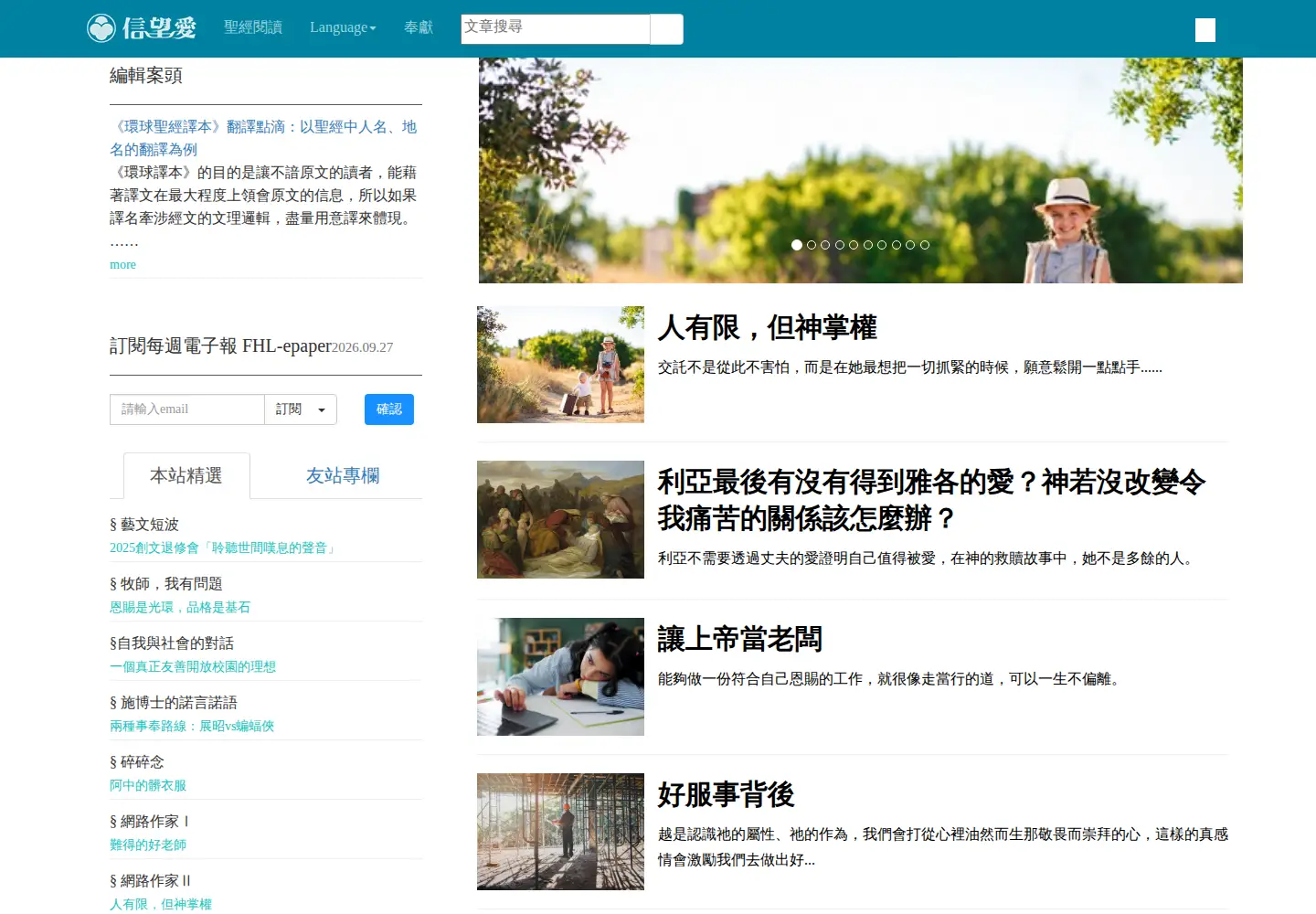Open thumbnail of girl sleeping at desk

coord(560,676)
